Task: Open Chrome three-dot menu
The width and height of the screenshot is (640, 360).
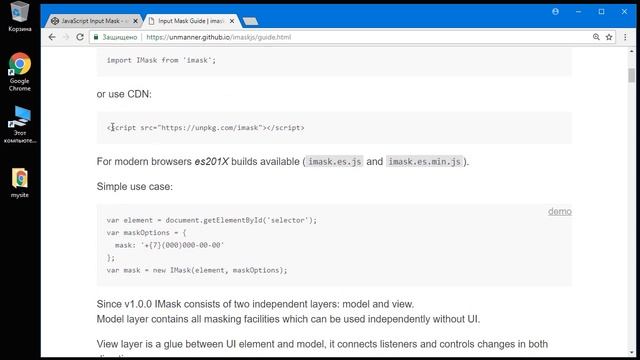Action: pos(625,37)
